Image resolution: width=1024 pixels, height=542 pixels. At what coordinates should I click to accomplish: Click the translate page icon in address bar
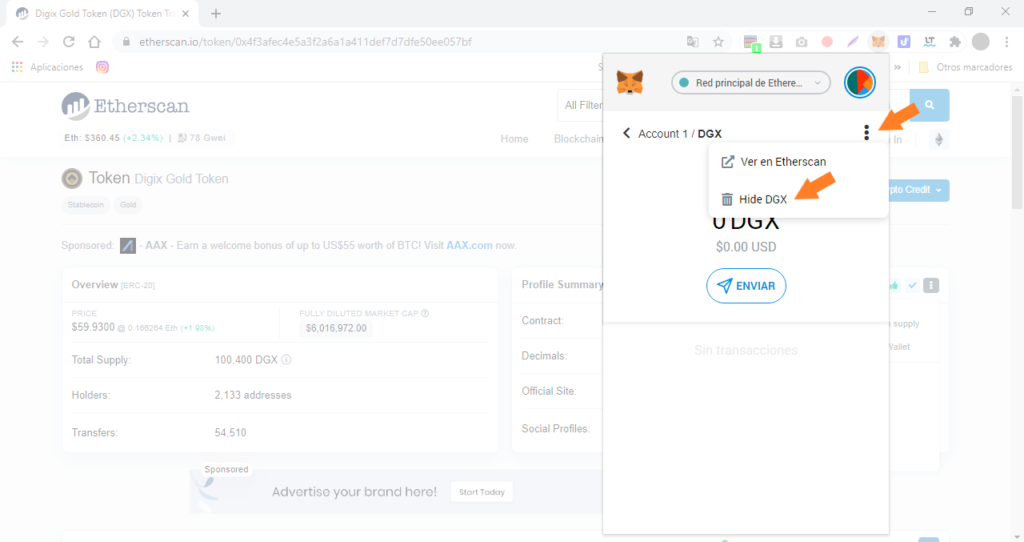pyautogui.click(x=693, y=42)
